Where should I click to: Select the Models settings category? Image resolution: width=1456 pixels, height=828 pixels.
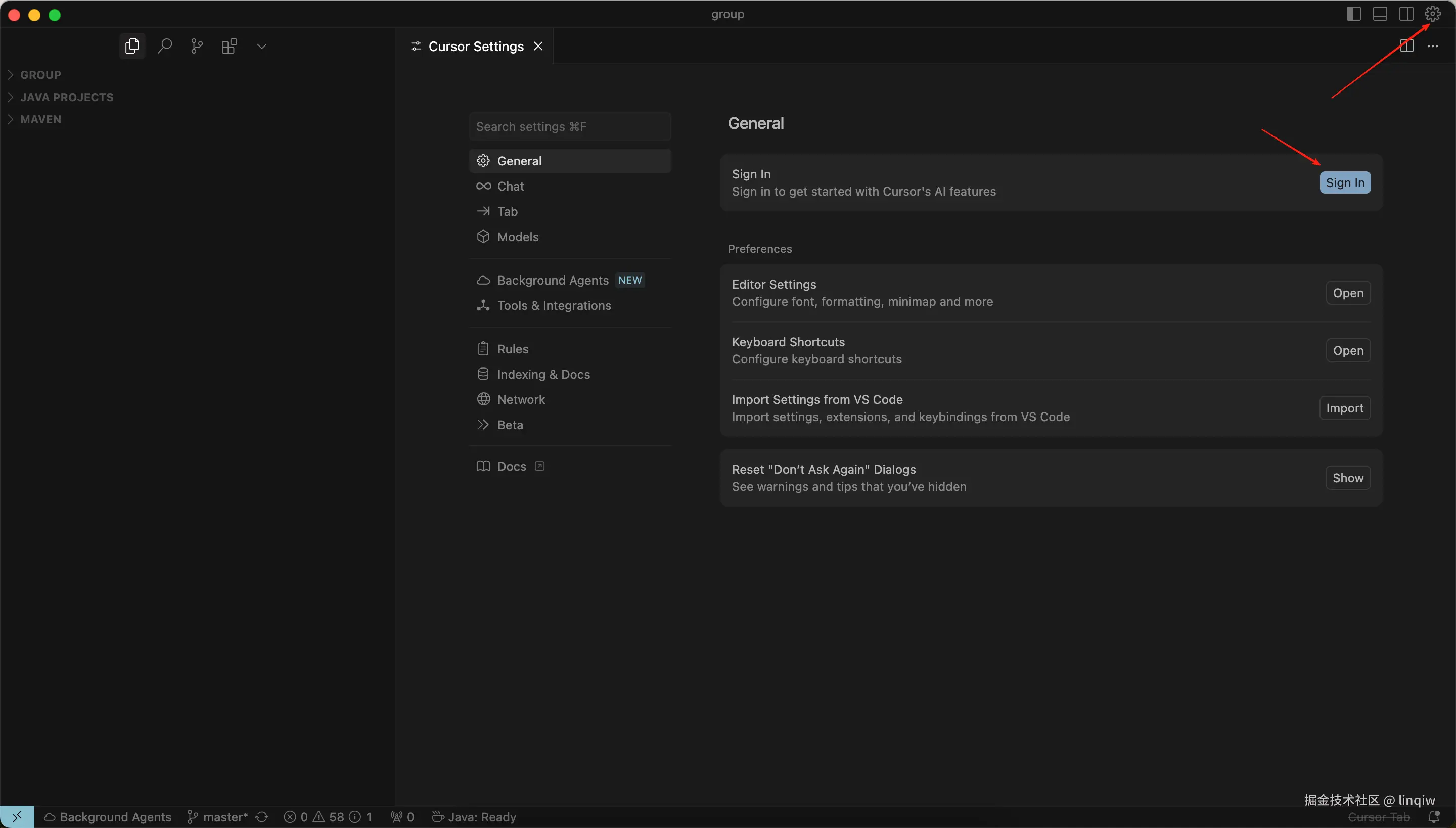[x=518, y=237]
